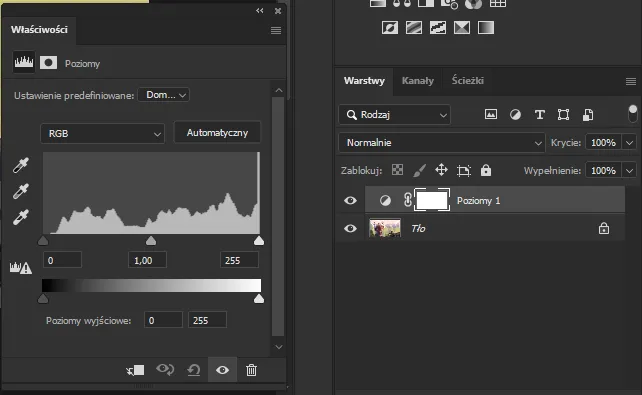Open the Wypełnienie fill slider arrow

629,170
